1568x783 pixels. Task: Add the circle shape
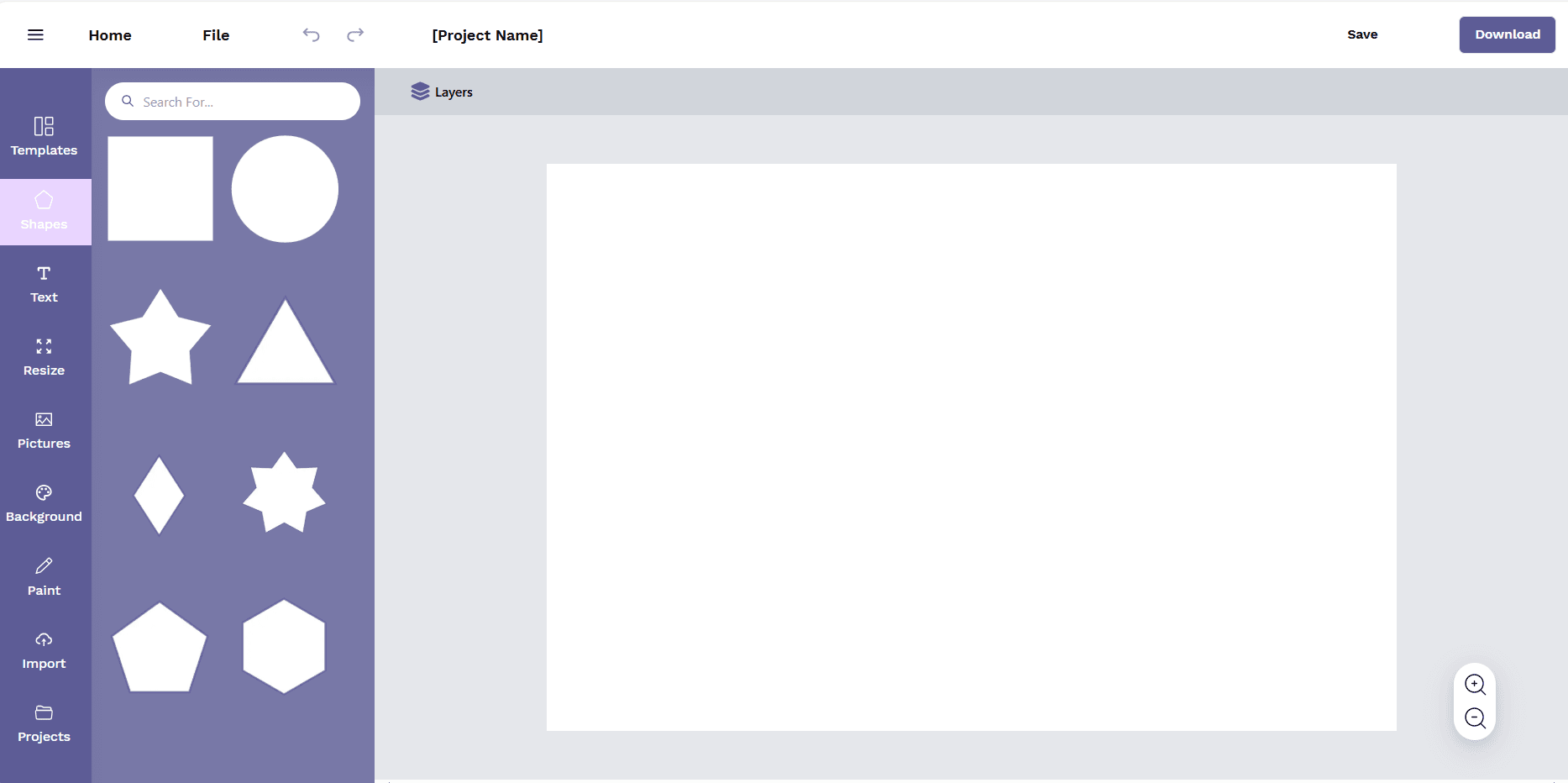(x=285, y=189)
